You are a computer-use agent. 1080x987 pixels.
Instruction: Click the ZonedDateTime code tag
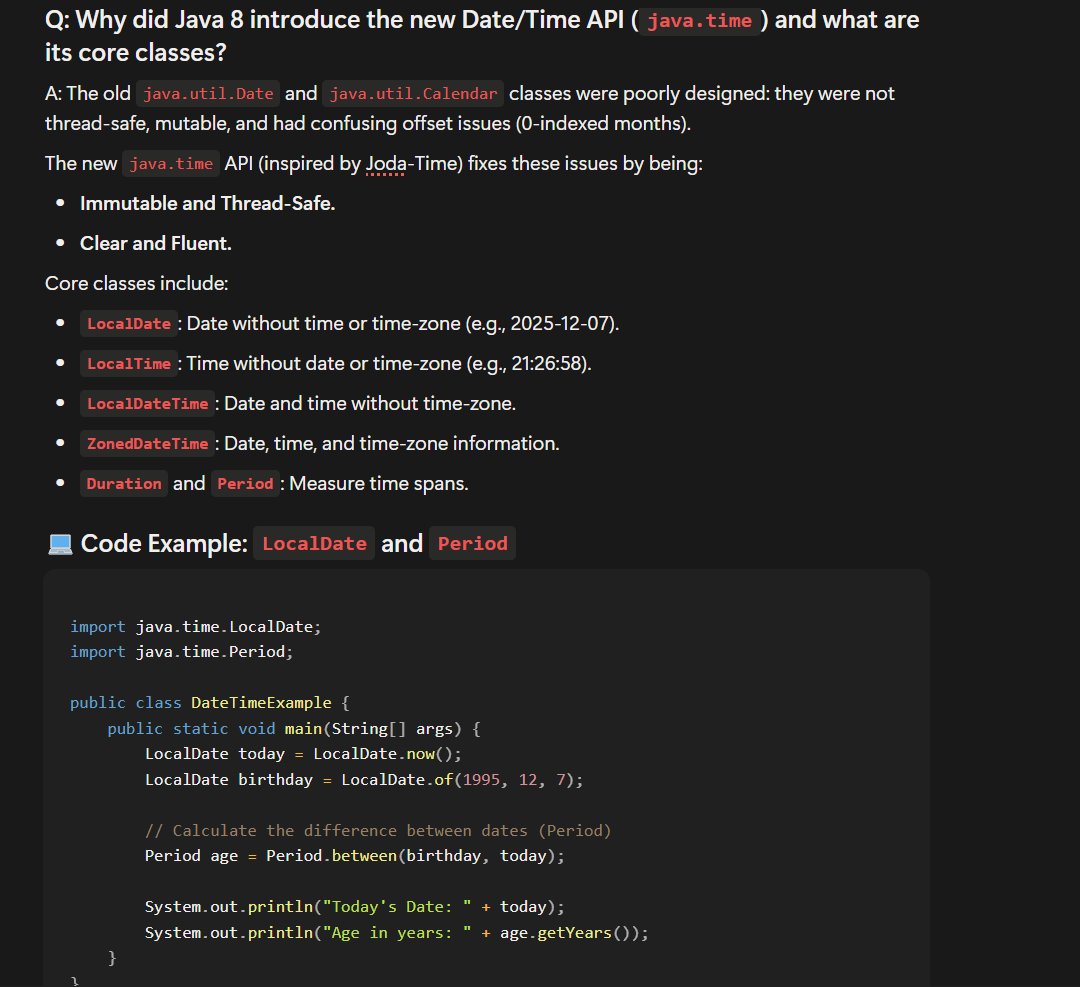point(147,444)
